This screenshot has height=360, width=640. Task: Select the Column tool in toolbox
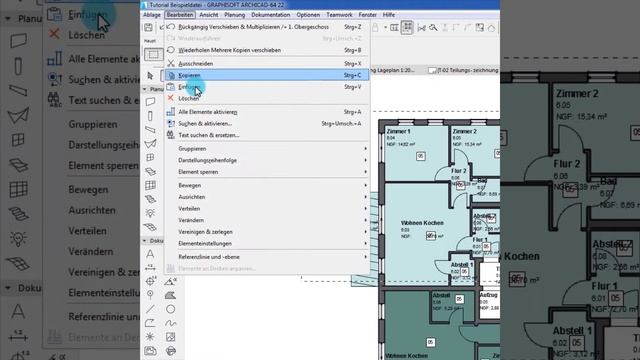(x=150, y=116)
